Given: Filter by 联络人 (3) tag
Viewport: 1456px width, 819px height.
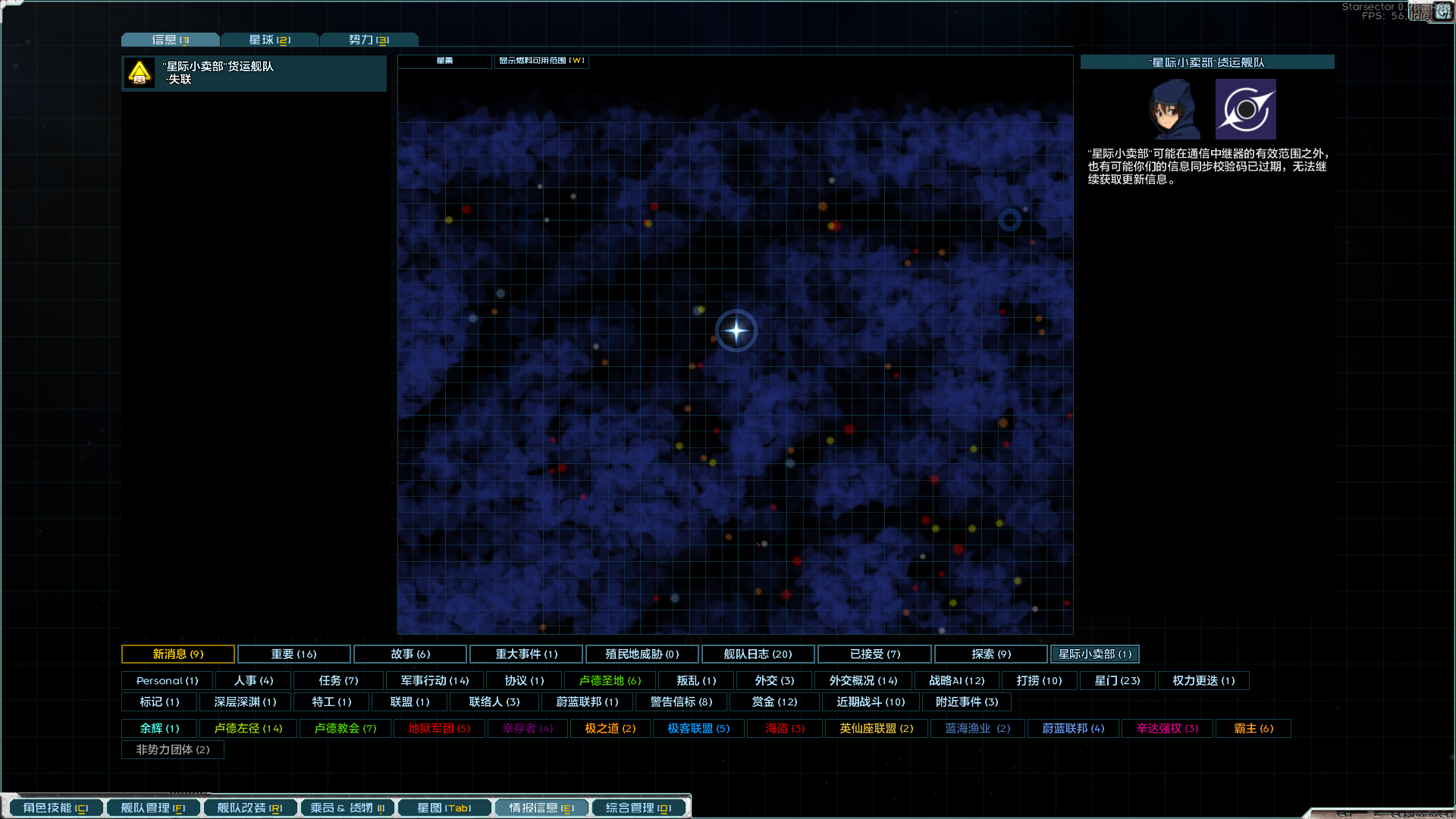Looking at the screenshot, I should 494,701.
